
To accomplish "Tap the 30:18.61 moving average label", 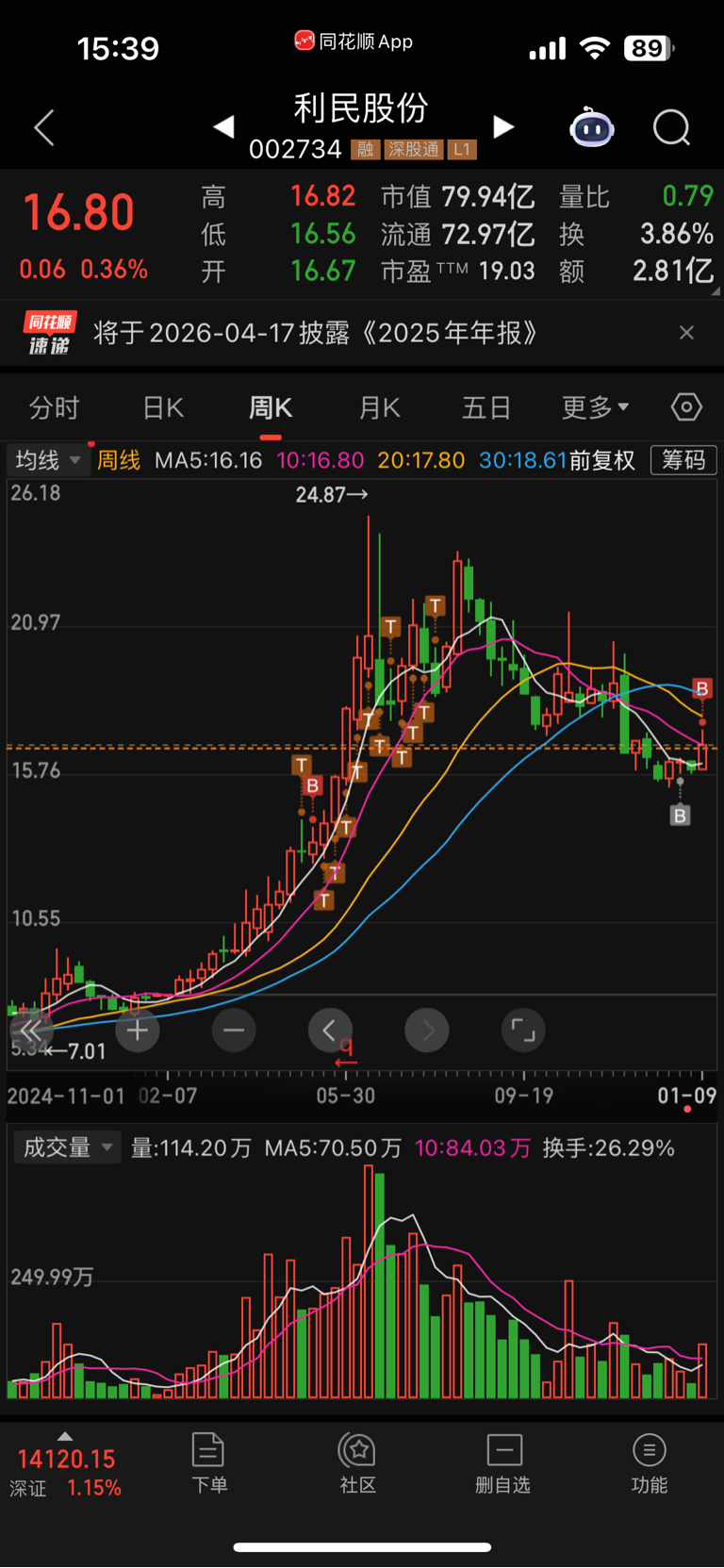I will [523, 460].
